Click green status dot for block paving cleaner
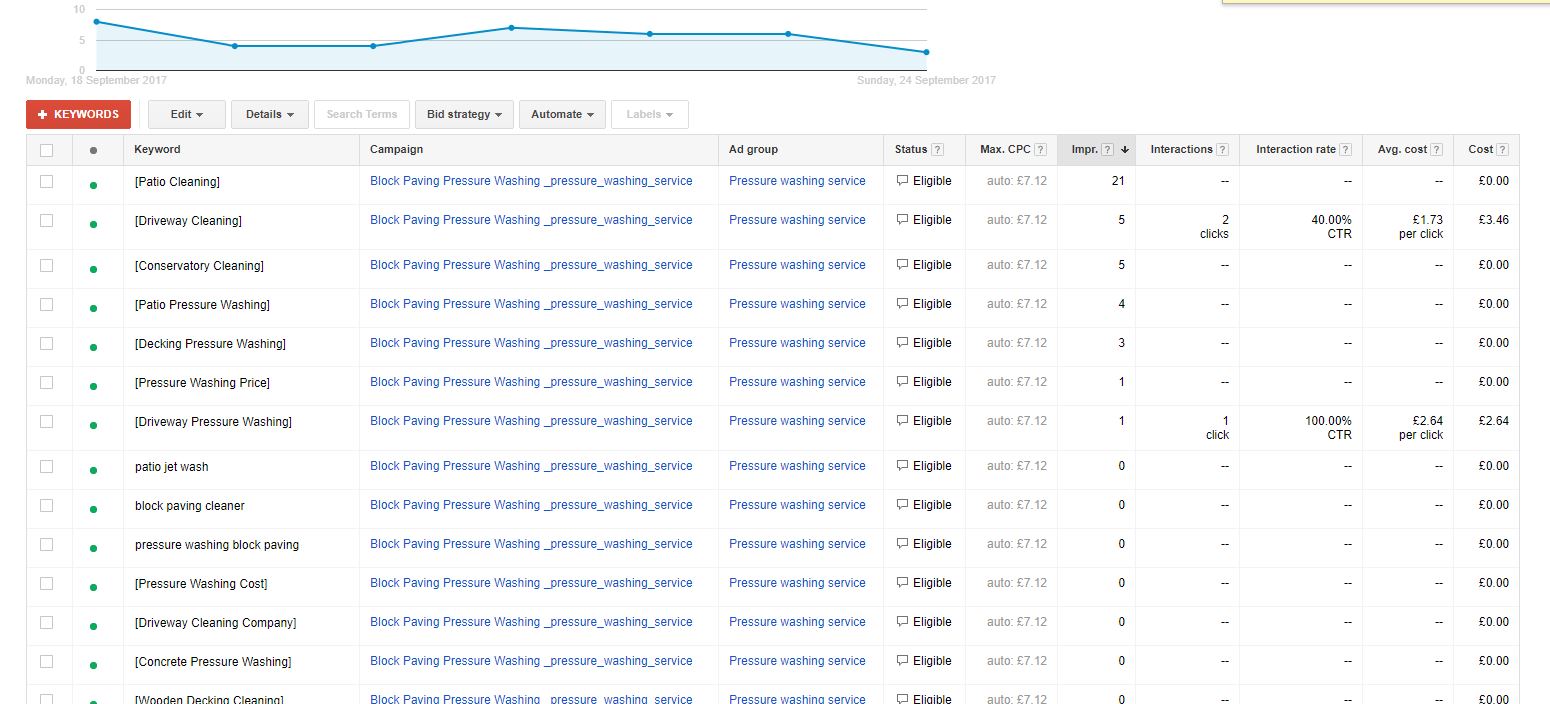 point(93,509)
